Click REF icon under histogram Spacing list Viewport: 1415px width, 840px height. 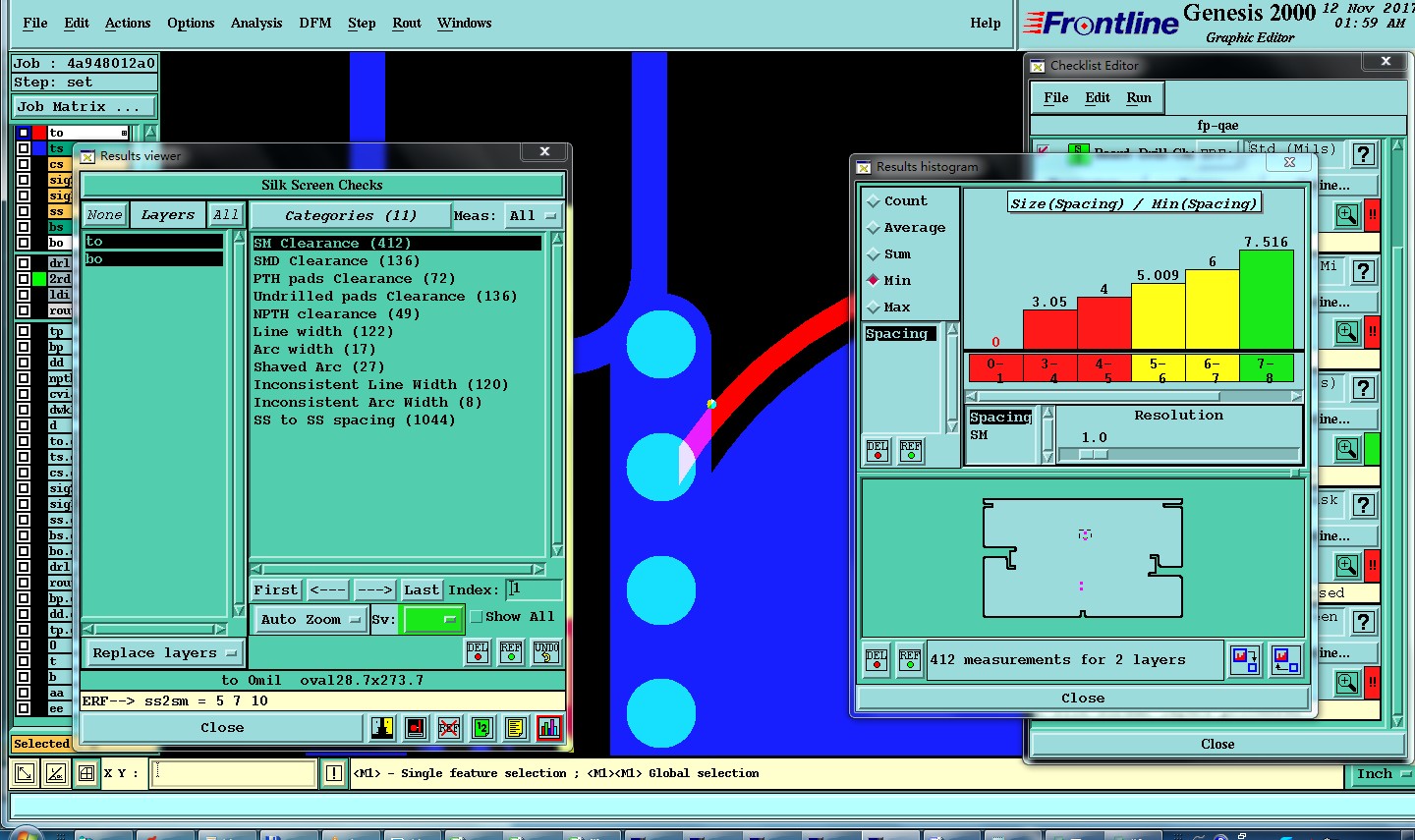tap(911, 451)
